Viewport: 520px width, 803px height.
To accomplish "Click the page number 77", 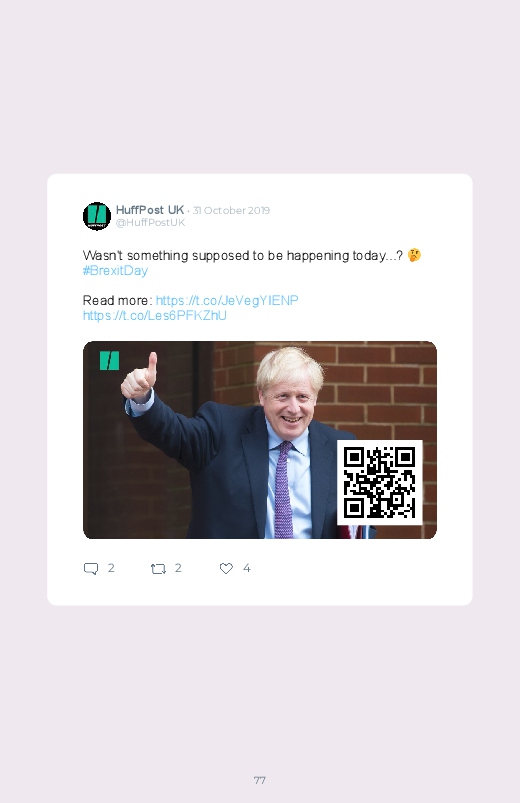I will 260,780.
